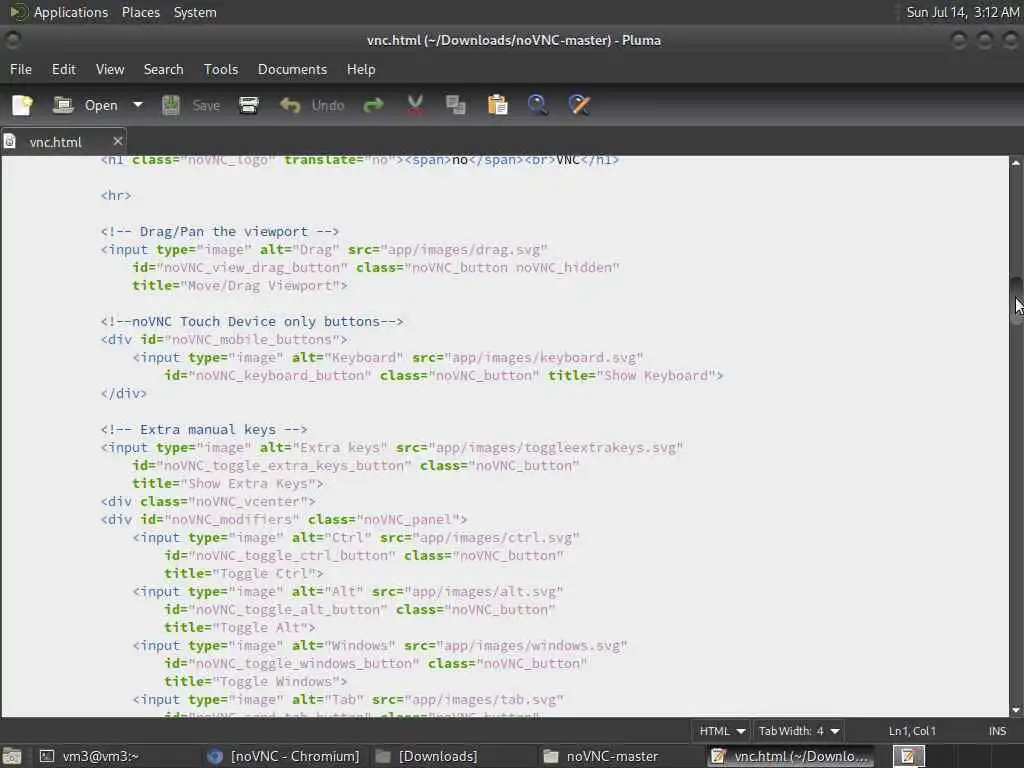Screen dimensions: 1024x768
Task: Click the Drag/Pan the viewport comment line
Action: (219, 232)
